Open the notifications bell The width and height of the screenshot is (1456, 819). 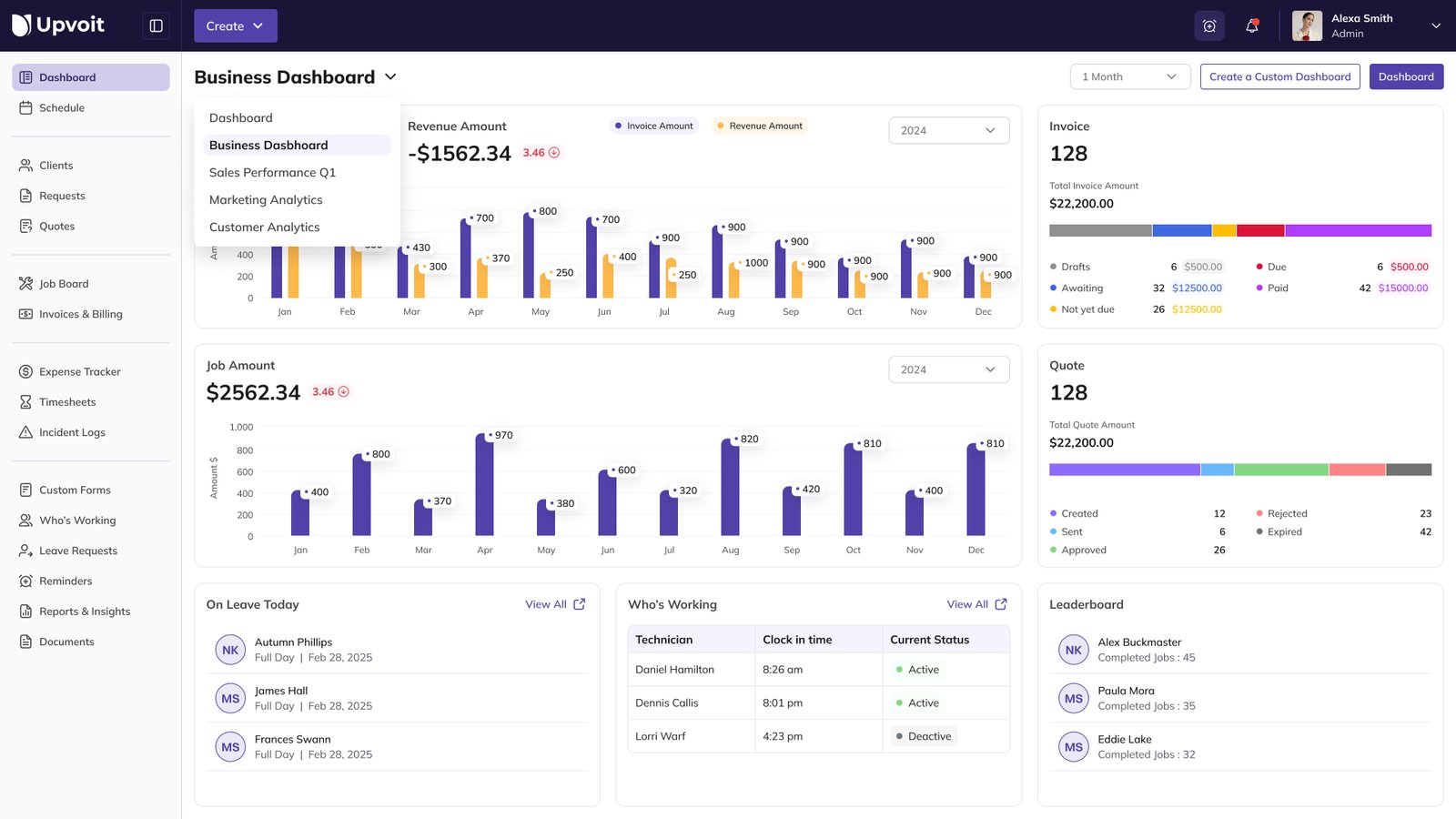(x=1251, y=25)
